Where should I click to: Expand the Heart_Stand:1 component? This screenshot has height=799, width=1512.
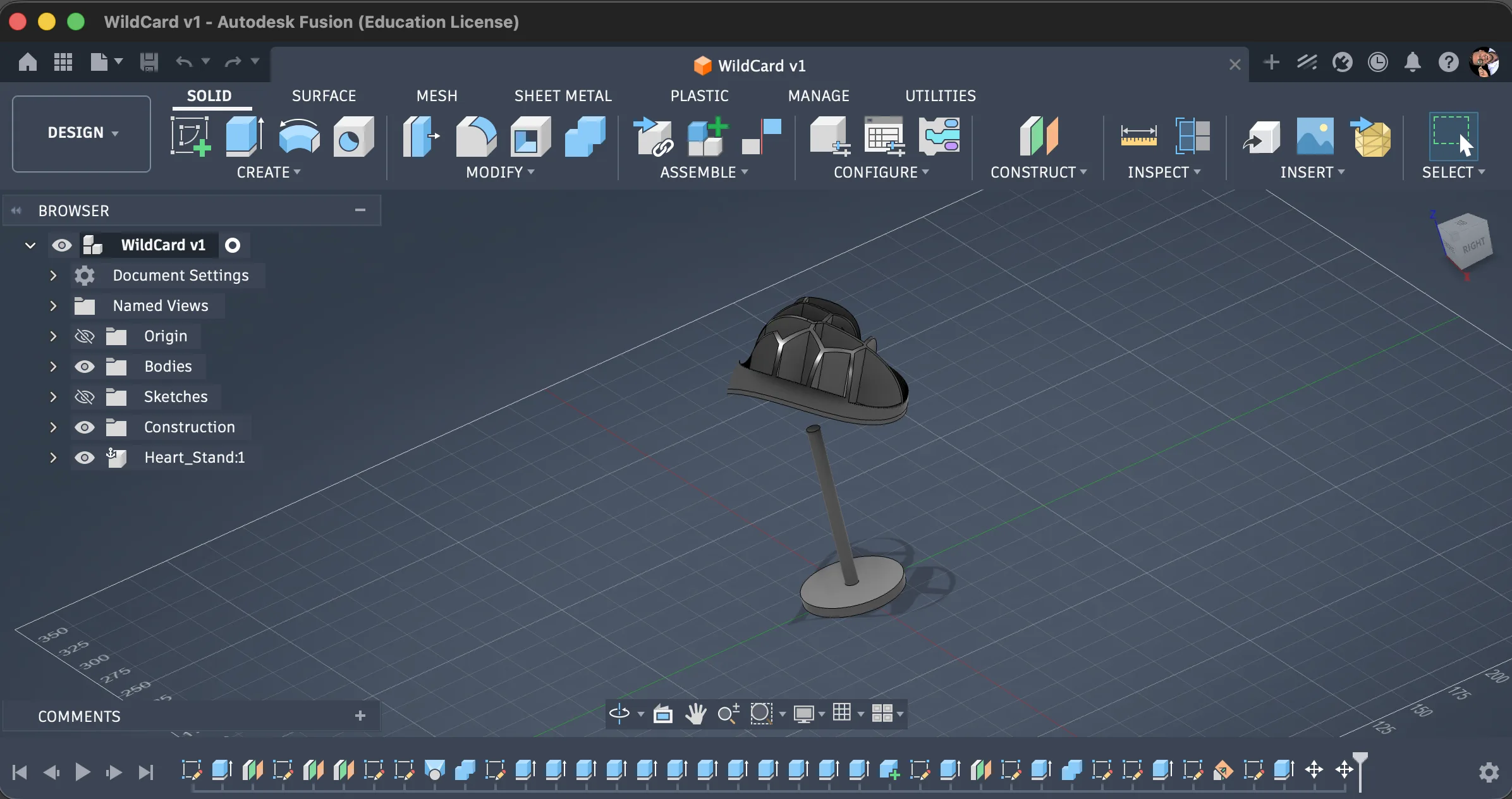(x=53, y=458)
